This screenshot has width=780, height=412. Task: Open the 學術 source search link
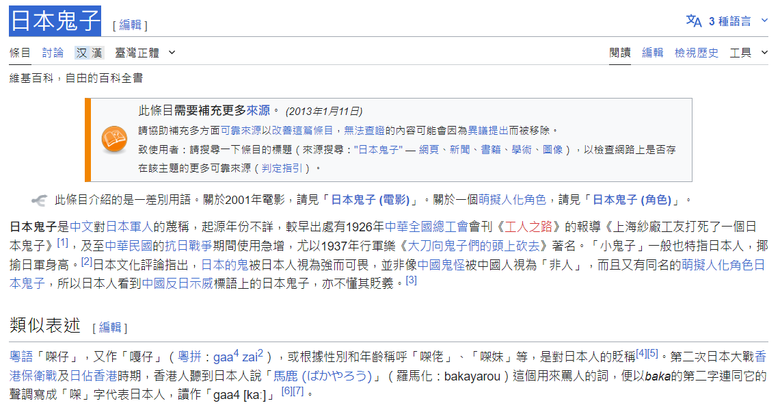point(521,150)
